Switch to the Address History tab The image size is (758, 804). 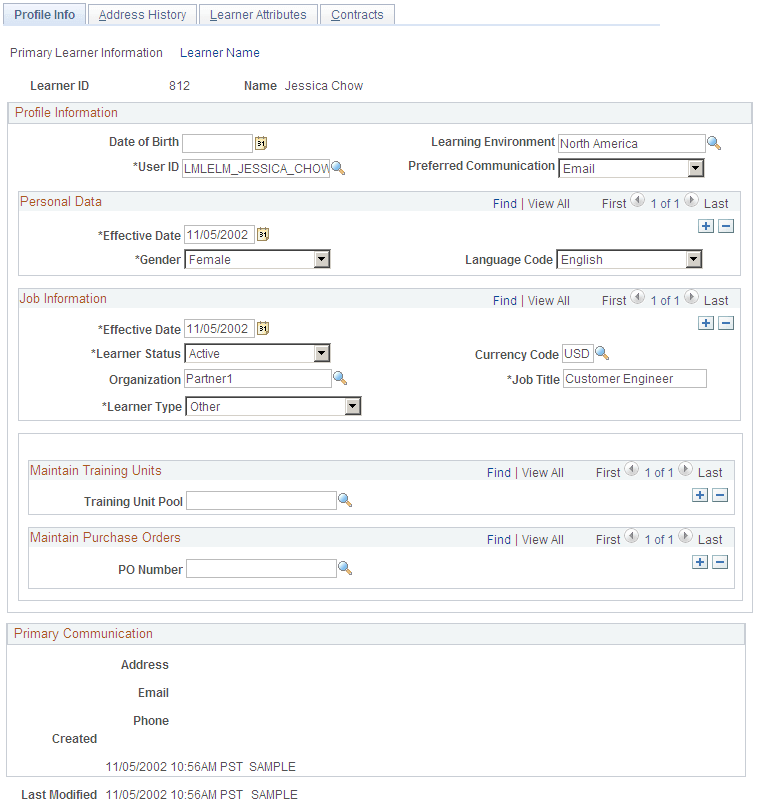click(141, 14)
